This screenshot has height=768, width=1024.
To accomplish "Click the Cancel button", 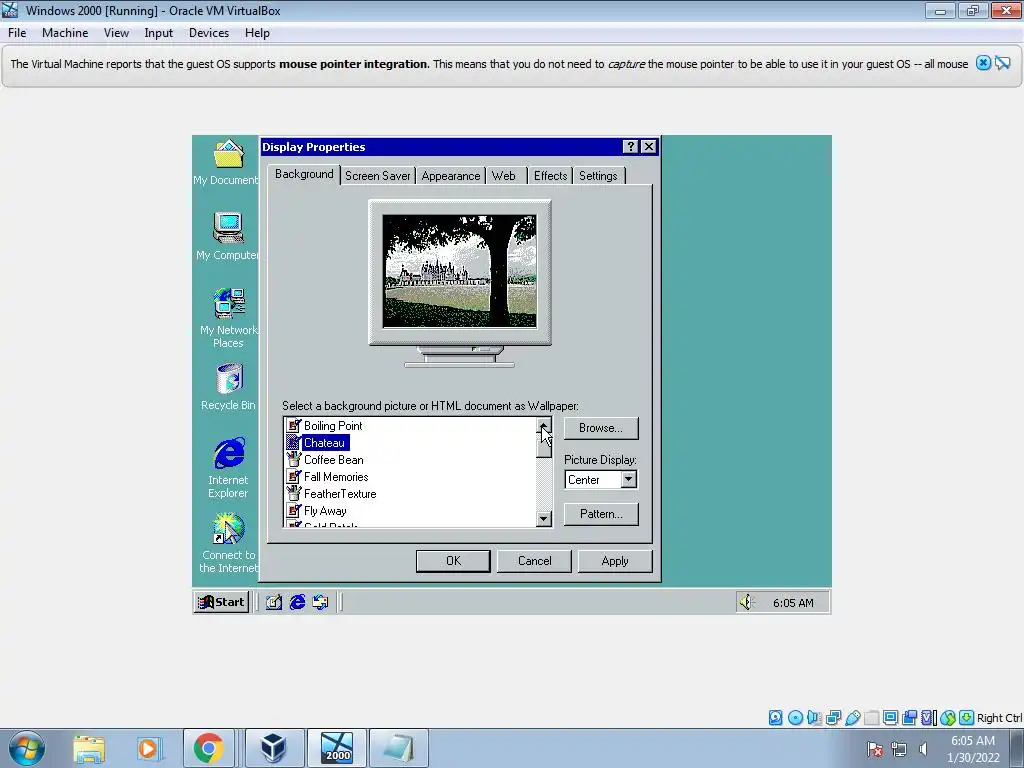I will click(534, 561).
